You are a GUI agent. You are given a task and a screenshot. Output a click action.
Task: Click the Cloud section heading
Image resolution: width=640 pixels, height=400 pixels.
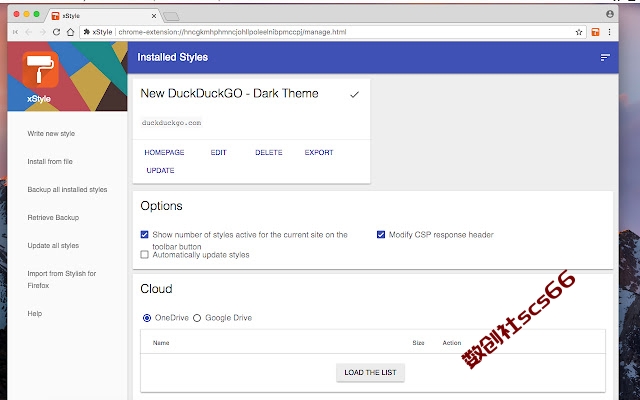(156, 289)
